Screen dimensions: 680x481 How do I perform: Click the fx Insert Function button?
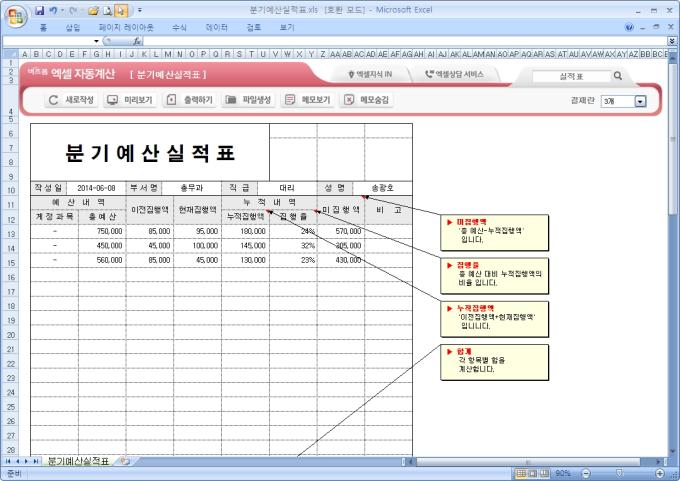coord(137,41)
